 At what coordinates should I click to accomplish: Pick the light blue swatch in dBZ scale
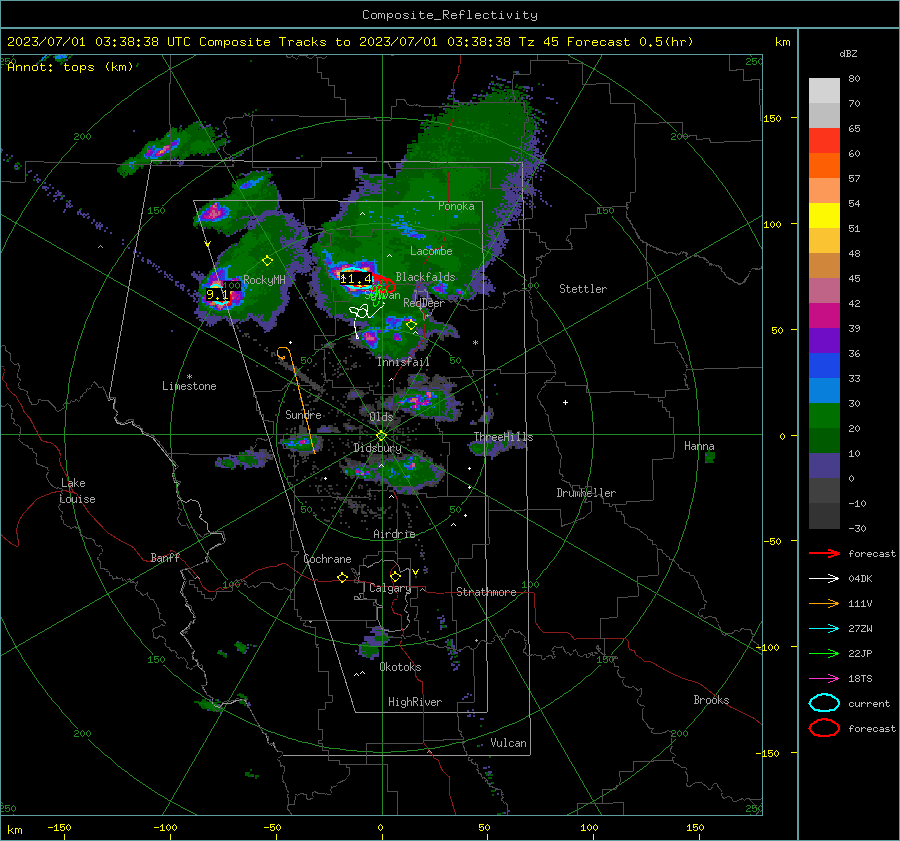click(x=824, y=391)
